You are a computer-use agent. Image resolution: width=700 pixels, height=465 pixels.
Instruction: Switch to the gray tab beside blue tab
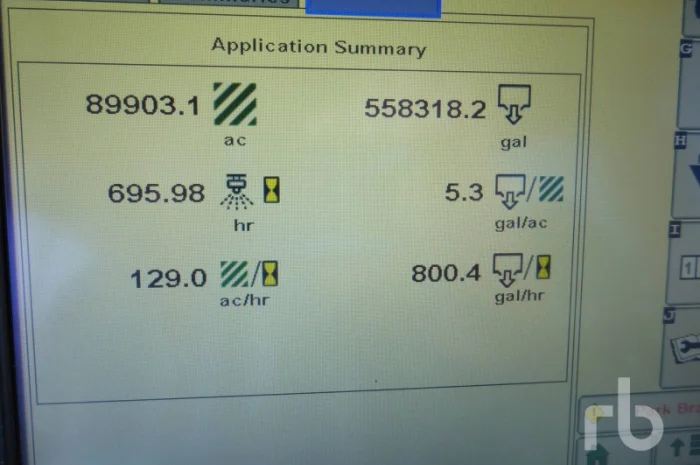[229, 4]
